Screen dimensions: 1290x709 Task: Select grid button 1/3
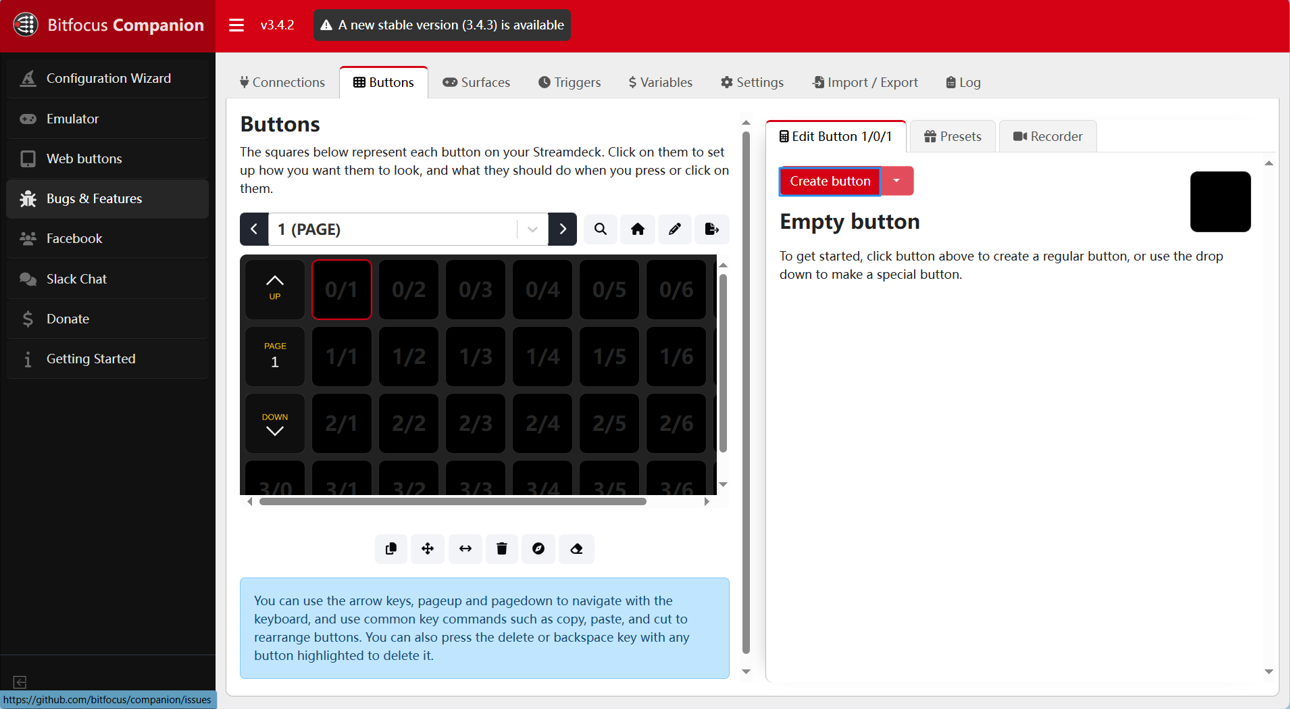click(x=475, y=357)
